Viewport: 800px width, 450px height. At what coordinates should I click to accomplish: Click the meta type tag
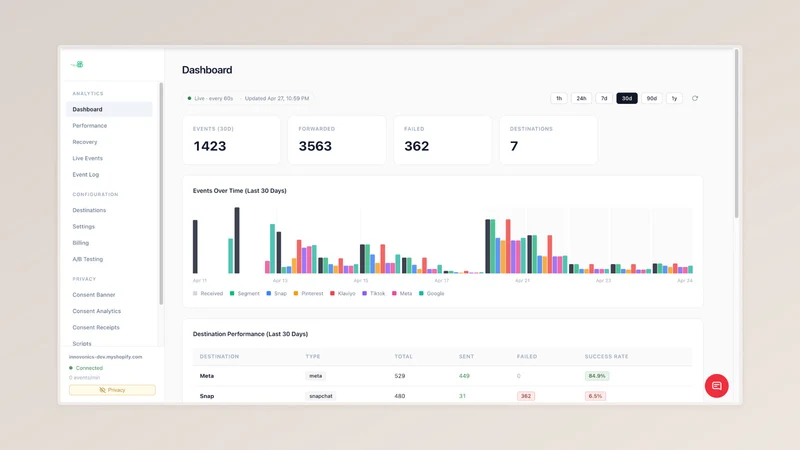click(315, 376)
